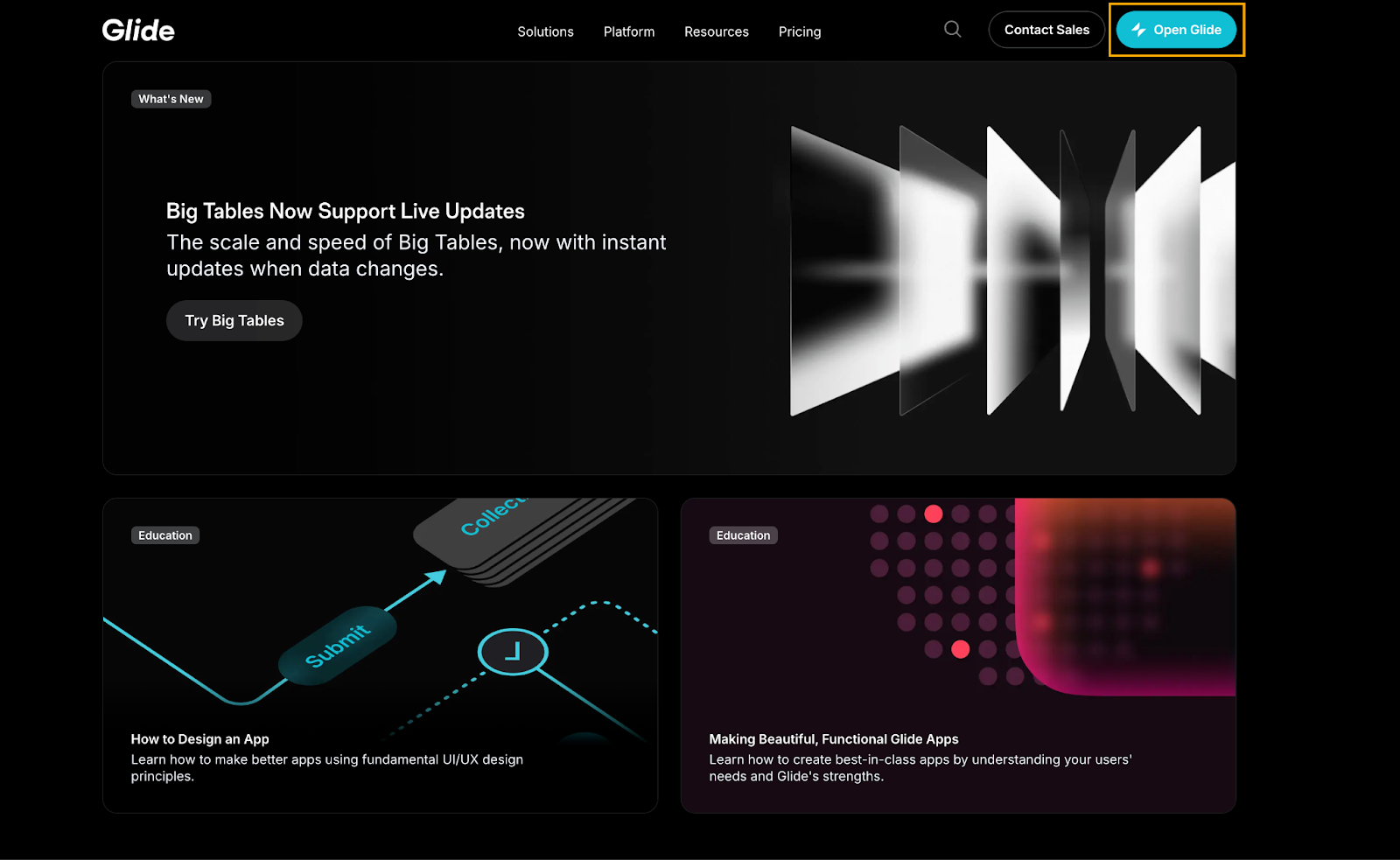
Task: Open the Solutions menu
Action: [545, 31]
